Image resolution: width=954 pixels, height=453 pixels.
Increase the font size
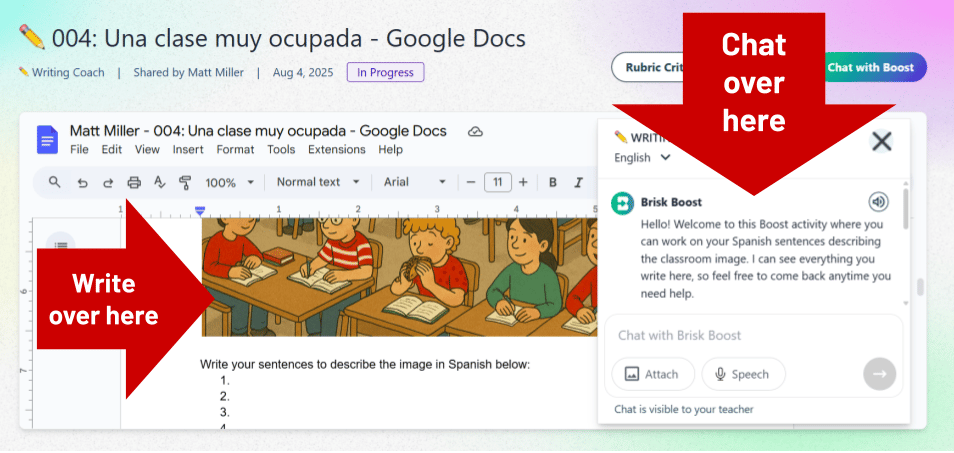(x=523, y=182)
